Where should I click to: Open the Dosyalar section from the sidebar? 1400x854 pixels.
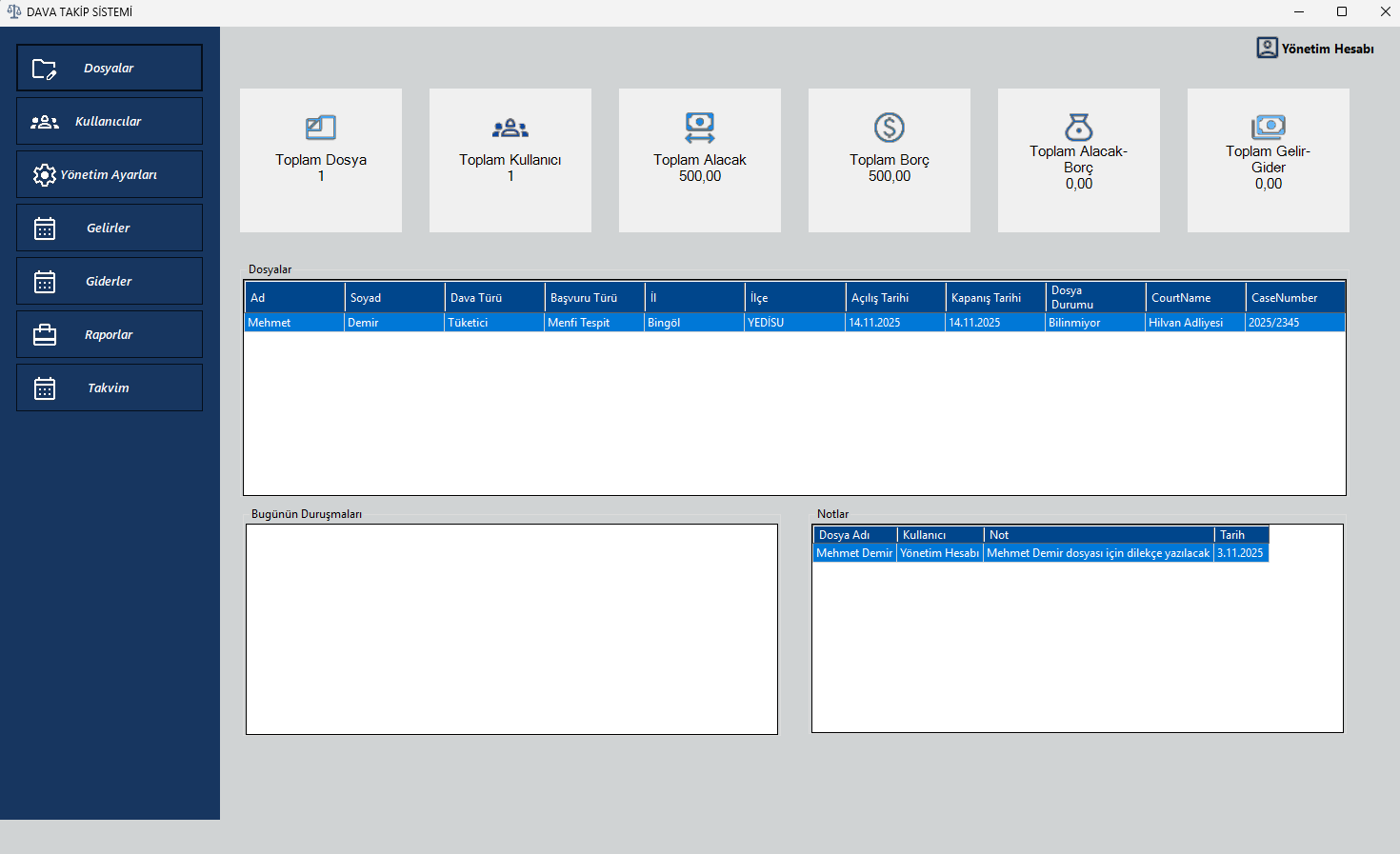[x=108, y=68]
